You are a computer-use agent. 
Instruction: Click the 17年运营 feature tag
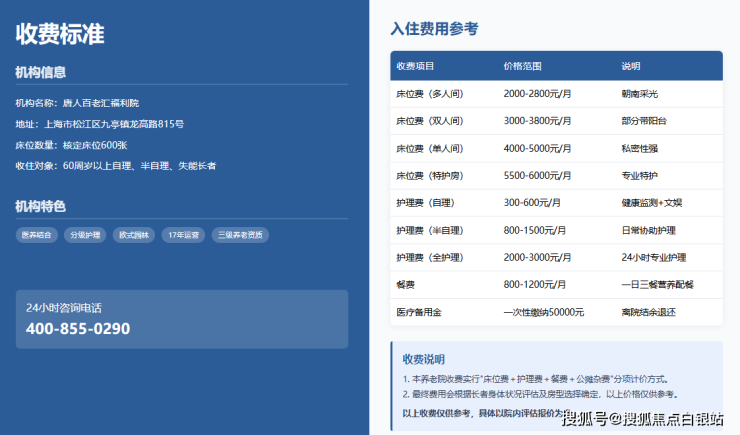tap(184, 235)
